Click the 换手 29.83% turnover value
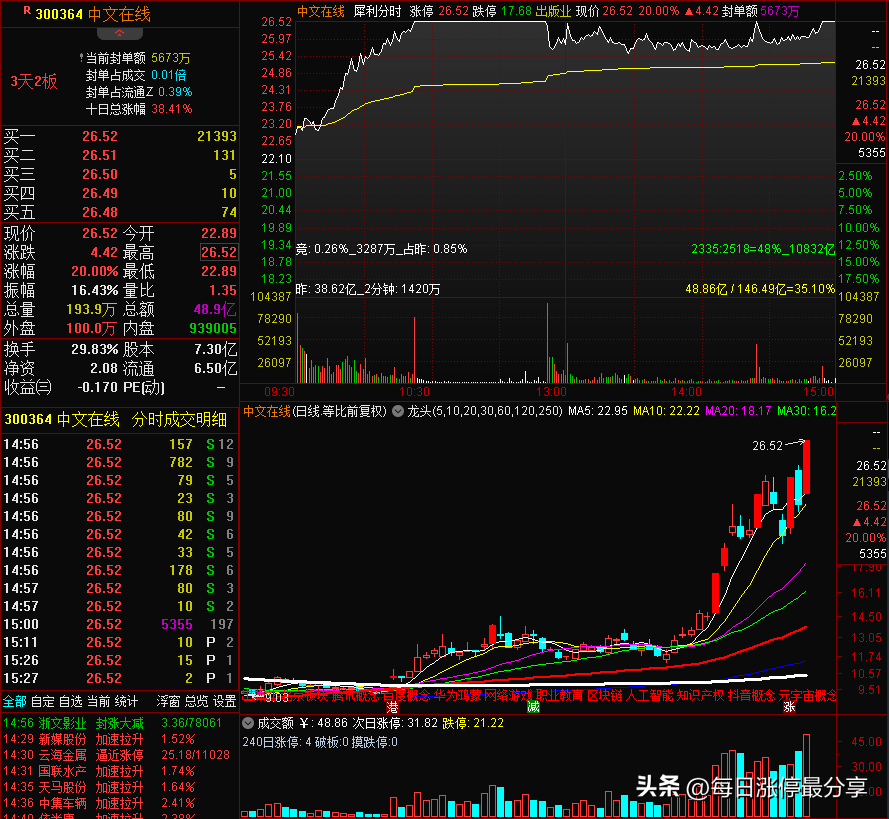Screen dimensions: 889x819 (x=95, y=349)
